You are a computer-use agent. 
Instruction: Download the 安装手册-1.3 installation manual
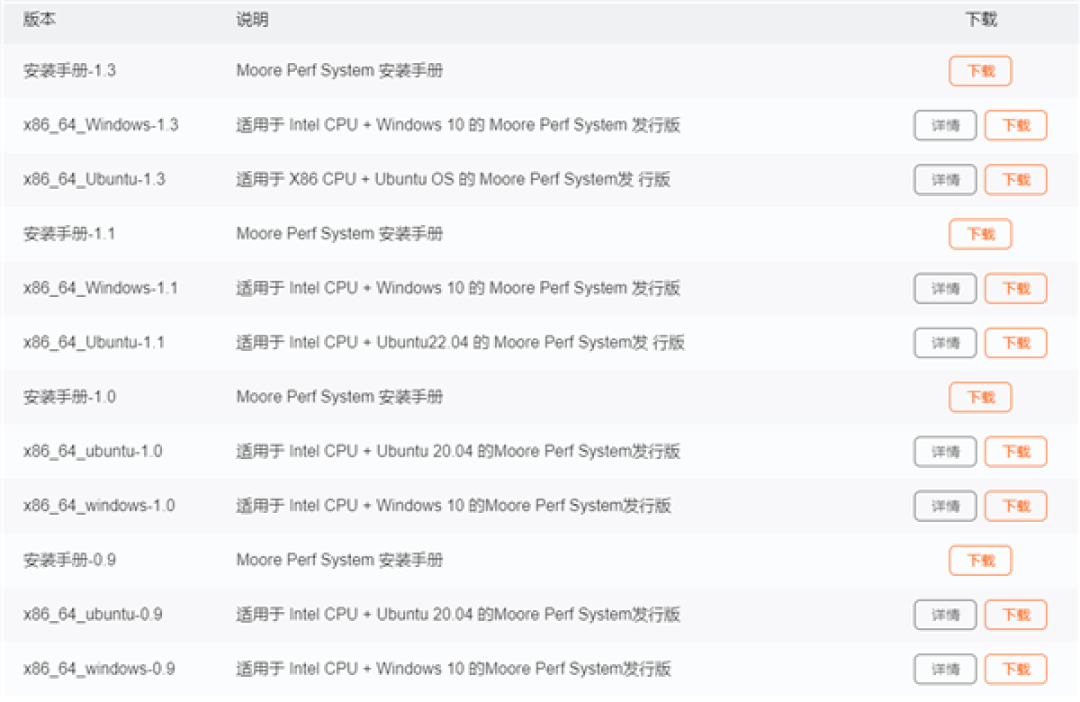(x=980, y=70)
